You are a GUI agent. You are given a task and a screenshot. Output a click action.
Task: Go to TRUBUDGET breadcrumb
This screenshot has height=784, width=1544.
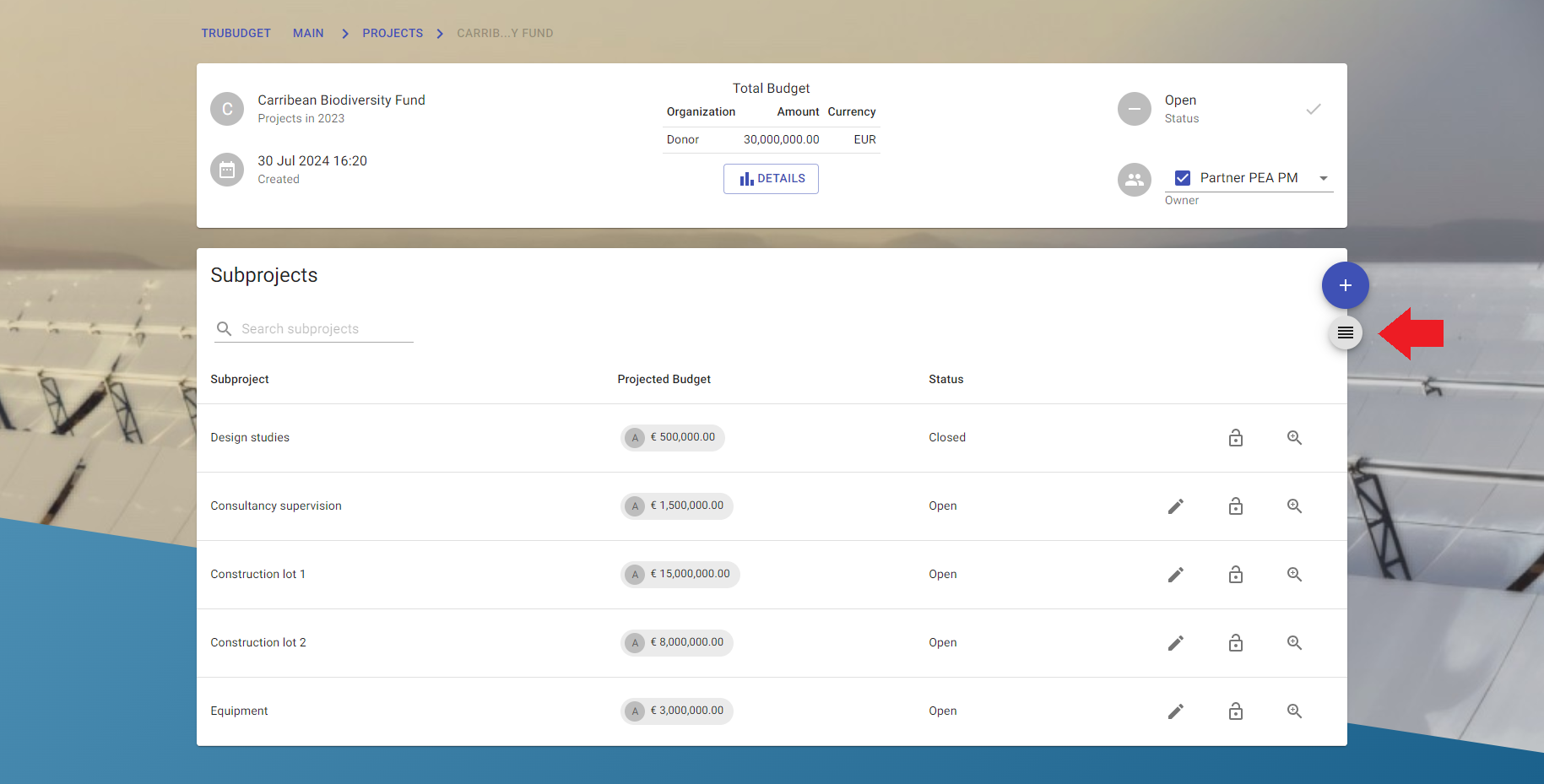tap(236, 33)
